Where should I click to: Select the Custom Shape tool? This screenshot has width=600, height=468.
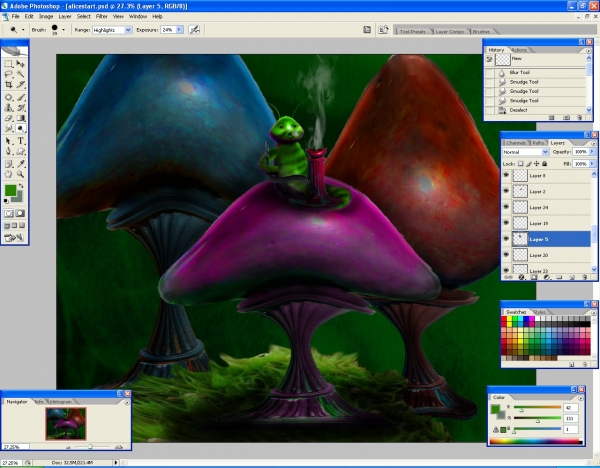(21, 152)
